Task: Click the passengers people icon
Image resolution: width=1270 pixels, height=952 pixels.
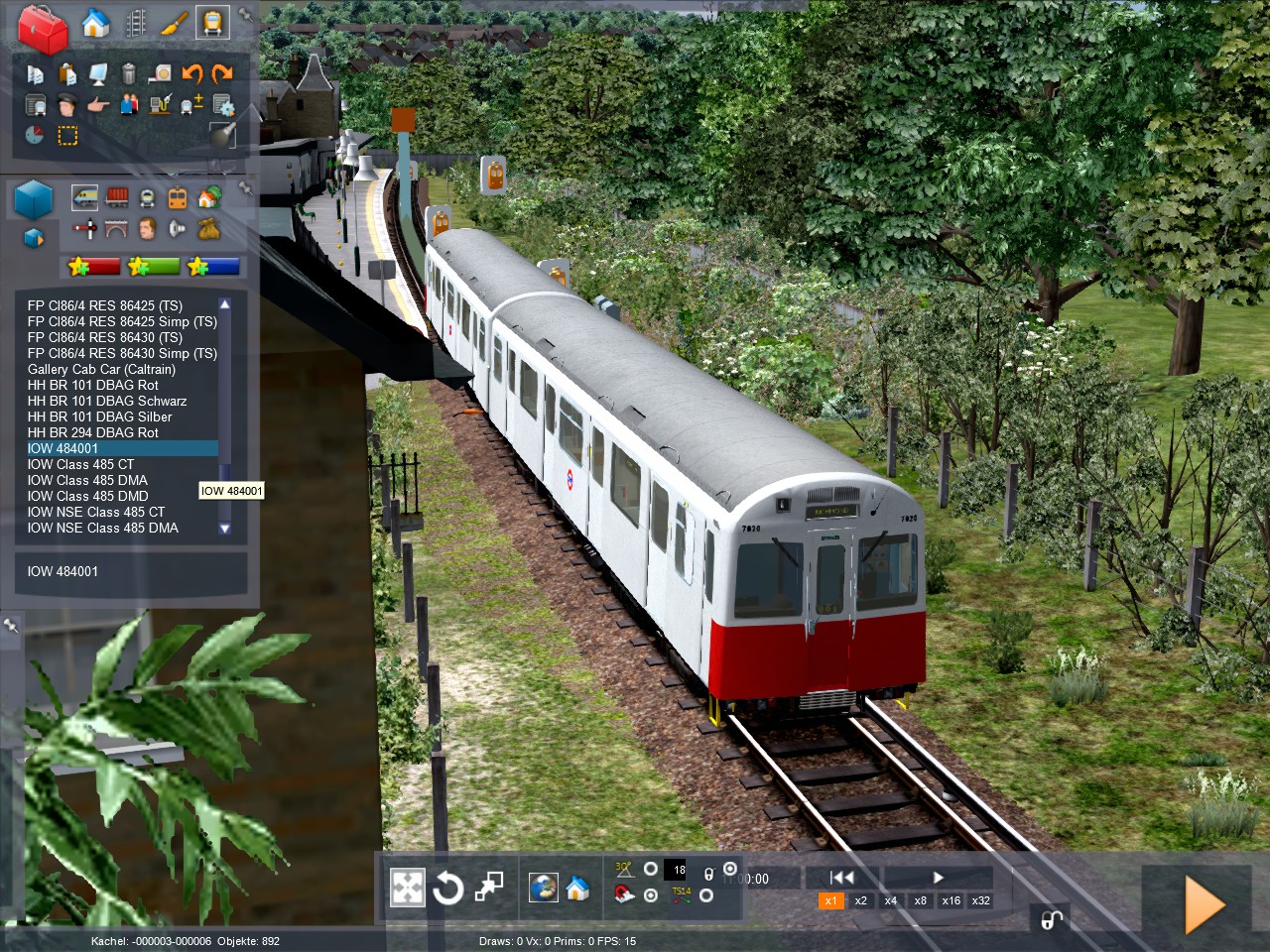Action: (129, 104)
